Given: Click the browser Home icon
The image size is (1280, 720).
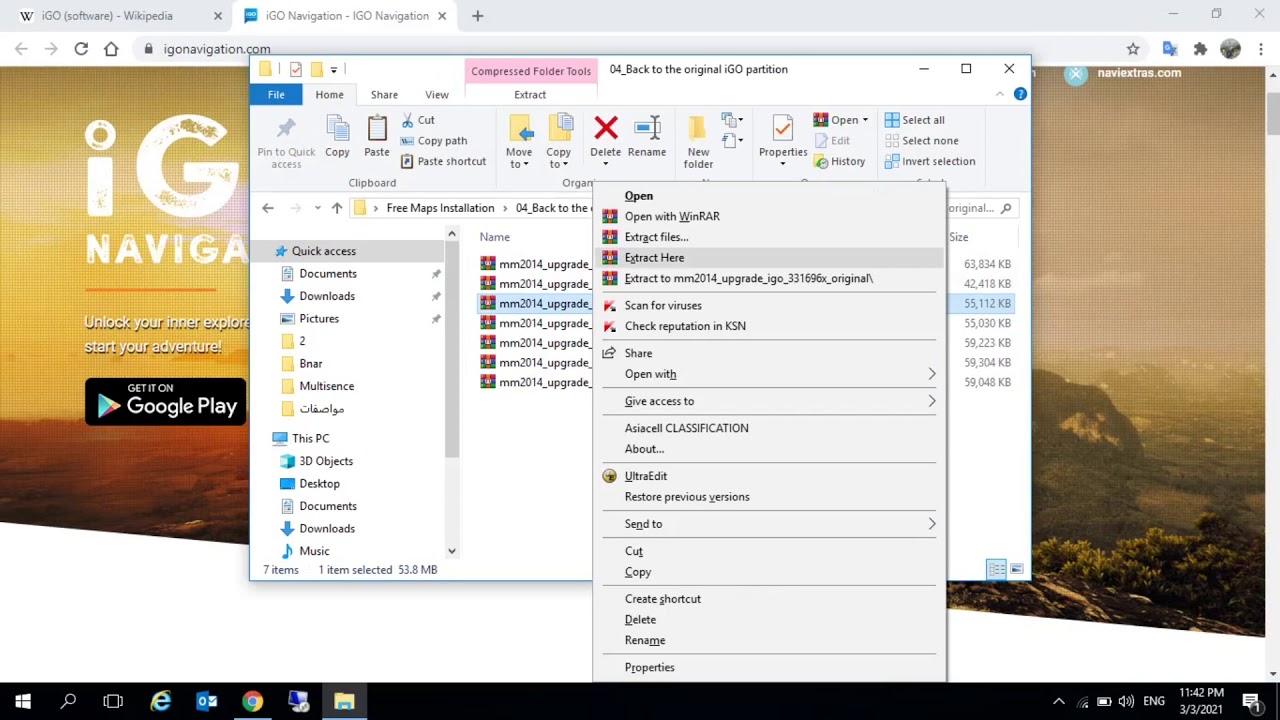Looking at the screenshot, I should pyautogui.click(x=111, y=48).
